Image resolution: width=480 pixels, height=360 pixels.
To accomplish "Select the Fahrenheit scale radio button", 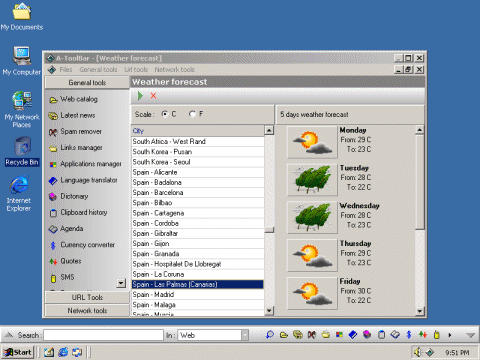I will 192,114.
